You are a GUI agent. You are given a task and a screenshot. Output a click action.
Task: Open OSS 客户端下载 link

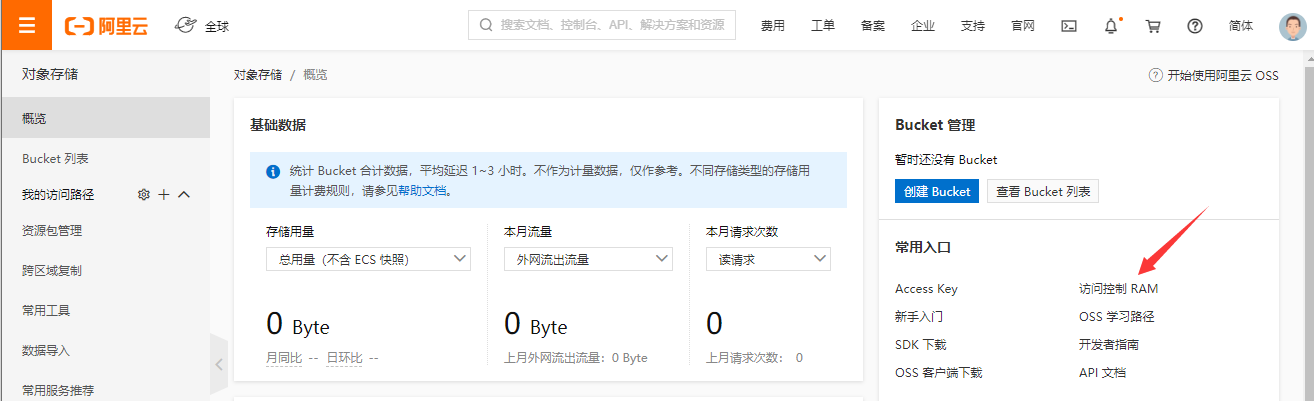(939, 373)
